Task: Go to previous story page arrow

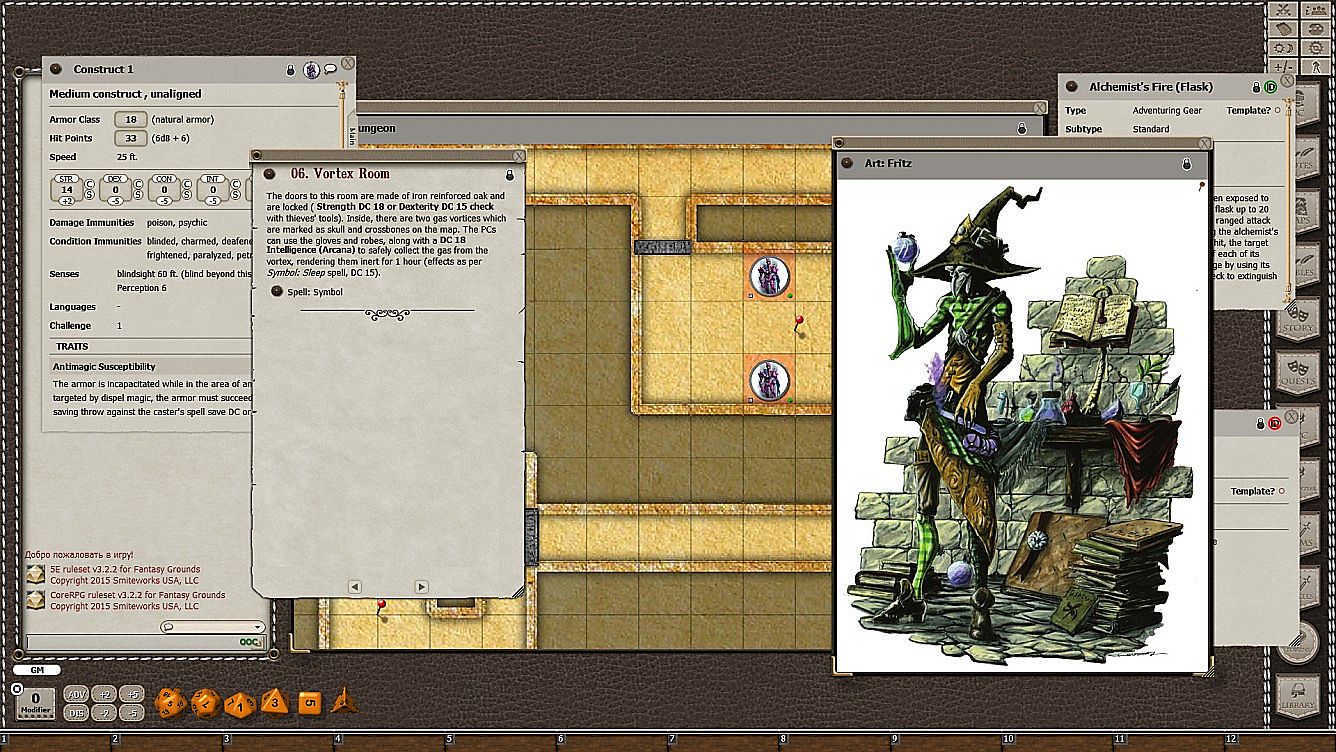Action: pyautogui.click(x=354, y=587)
